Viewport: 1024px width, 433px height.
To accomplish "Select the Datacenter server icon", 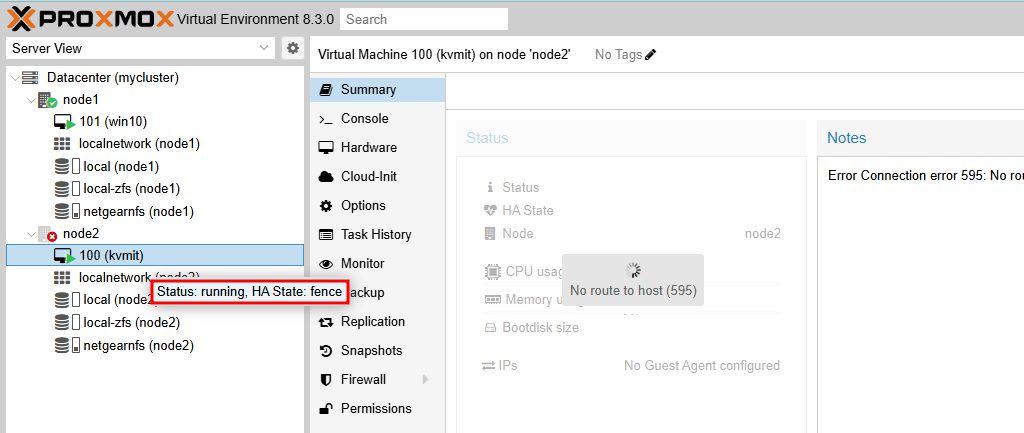I will click(x=30, y=78).
